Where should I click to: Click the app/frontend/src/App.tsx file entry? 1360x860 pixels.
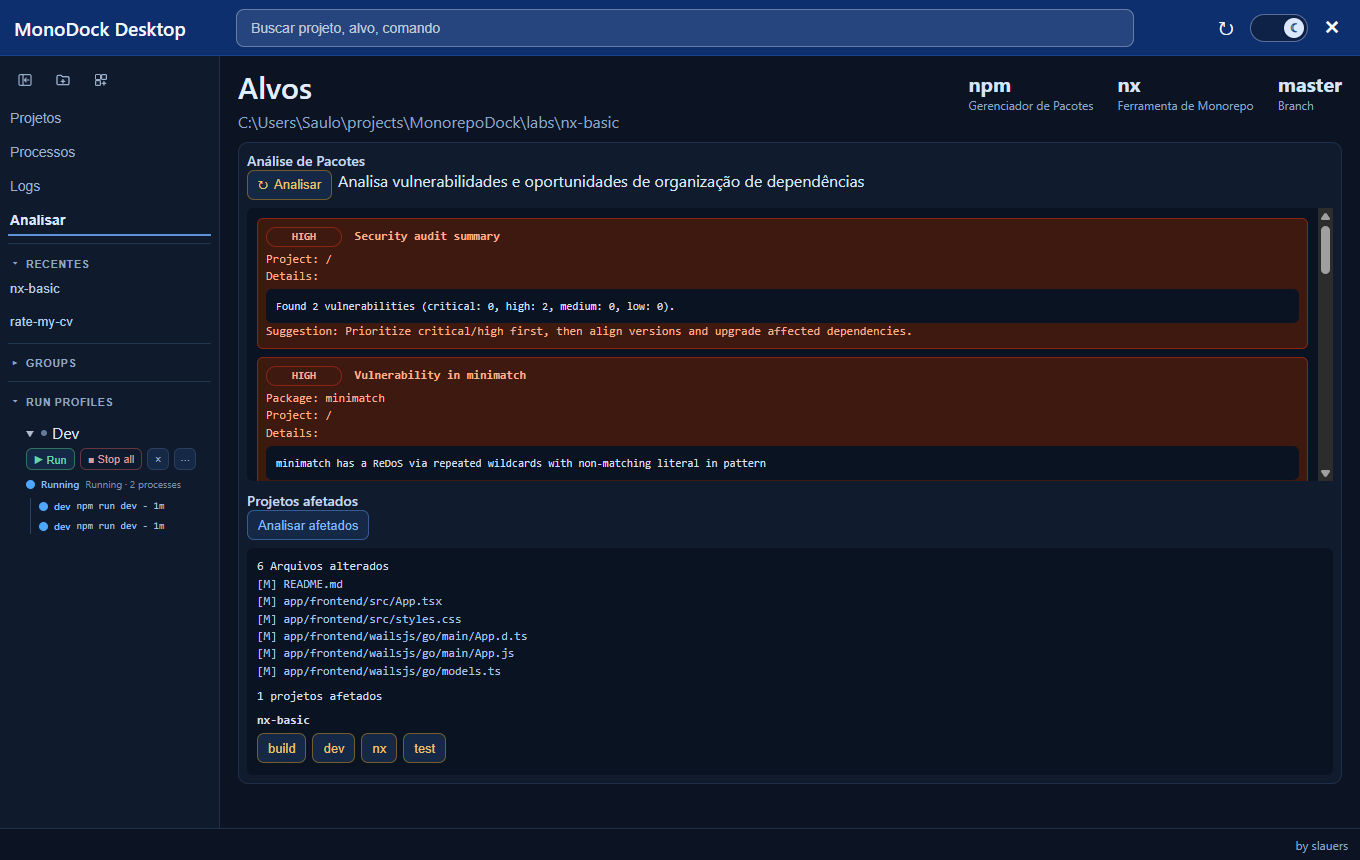click(350, 602)
